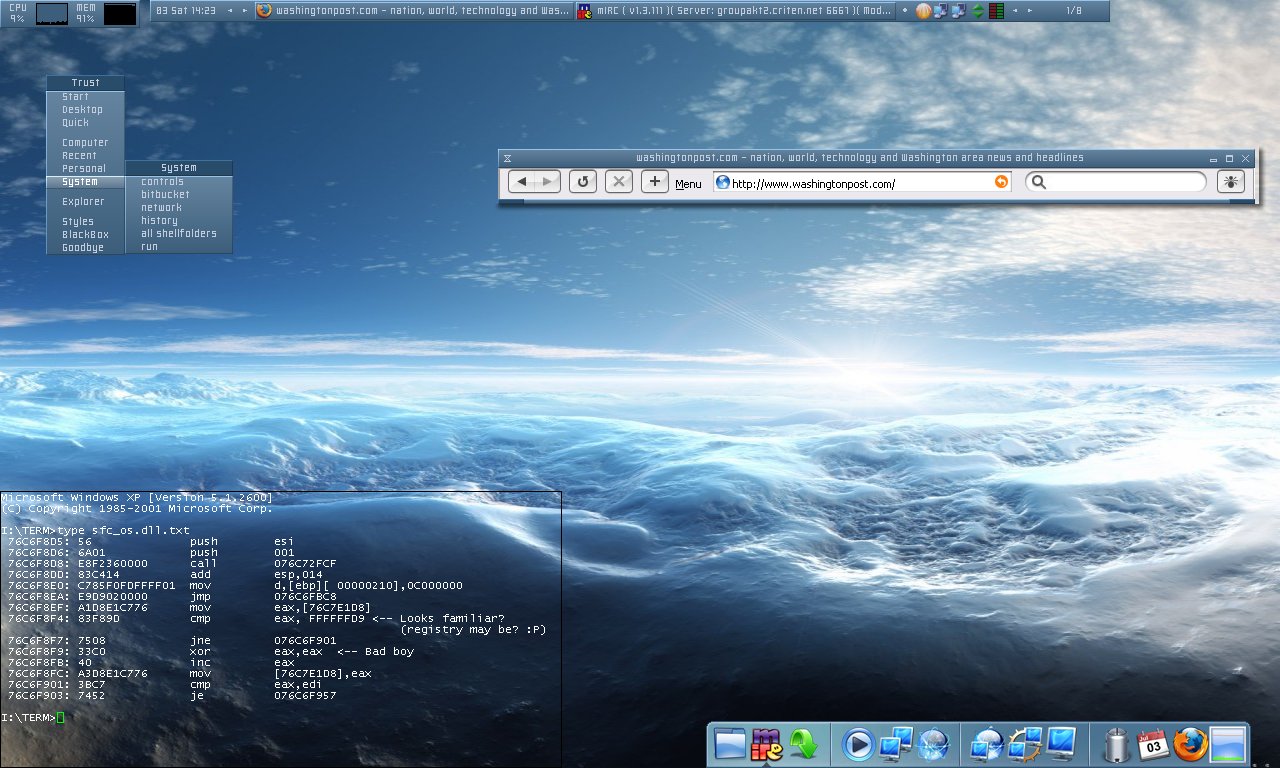The height and width of the screenshot is (768, 1280).
Task: Switch to mIRC taskbar window
Action: 733,11
